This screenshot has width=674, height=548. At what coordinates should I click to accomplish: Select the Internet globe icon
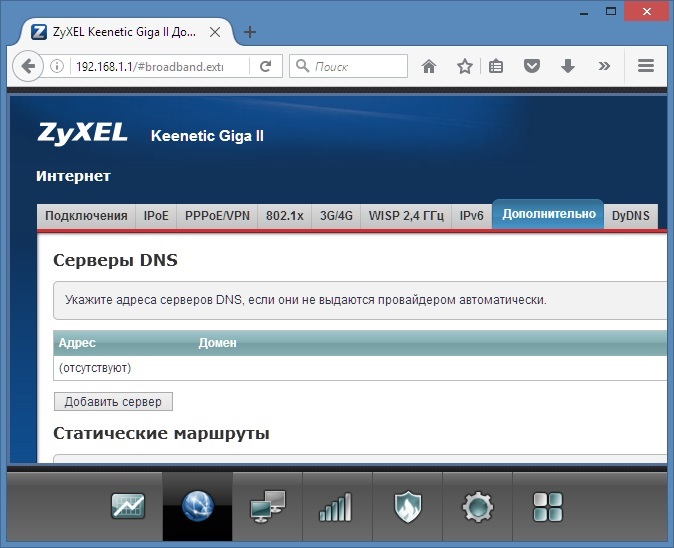click(198, 506)
